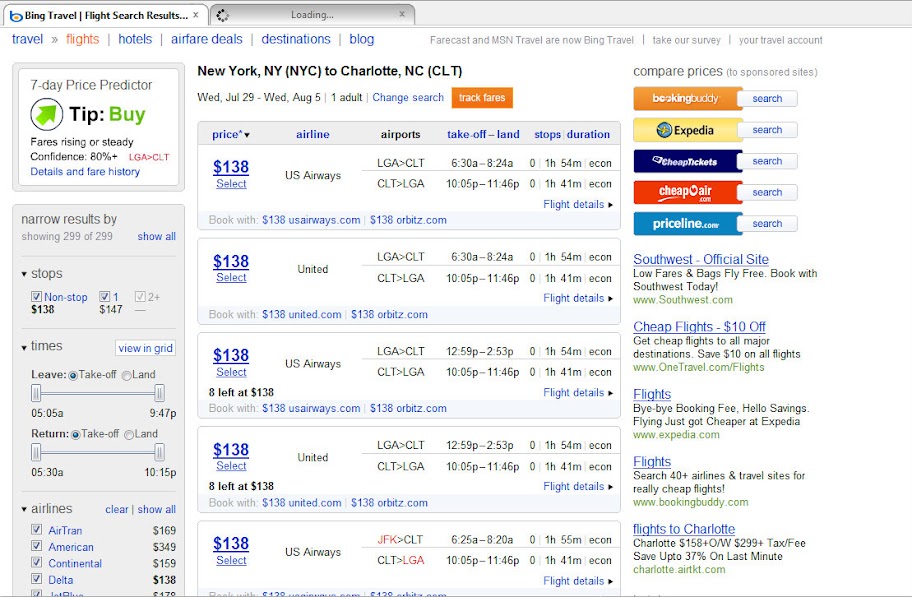This screenshot has width=912, height=597.
Task: Switch to the Loading tab
Action: 312,15
